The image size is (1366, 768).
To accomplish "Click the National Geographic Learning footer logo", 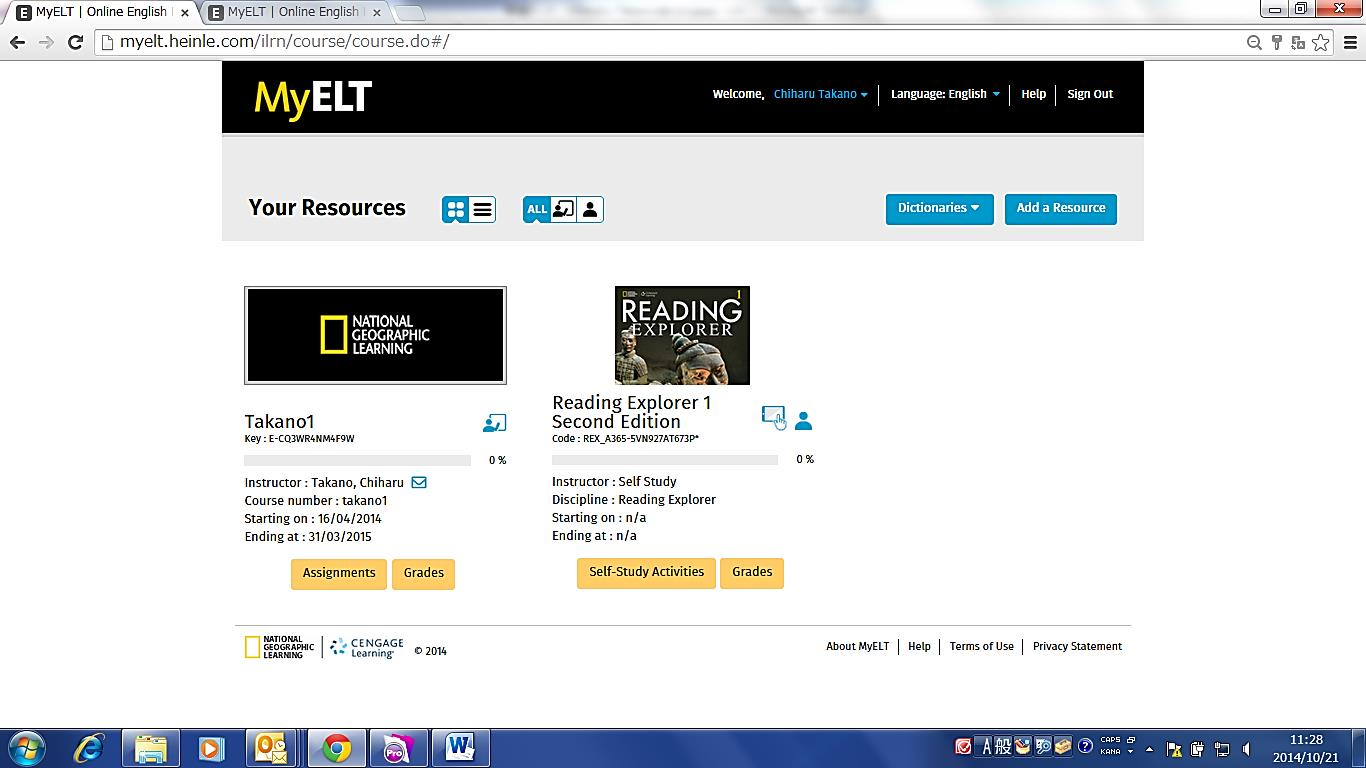I will [x=280, y=647].
